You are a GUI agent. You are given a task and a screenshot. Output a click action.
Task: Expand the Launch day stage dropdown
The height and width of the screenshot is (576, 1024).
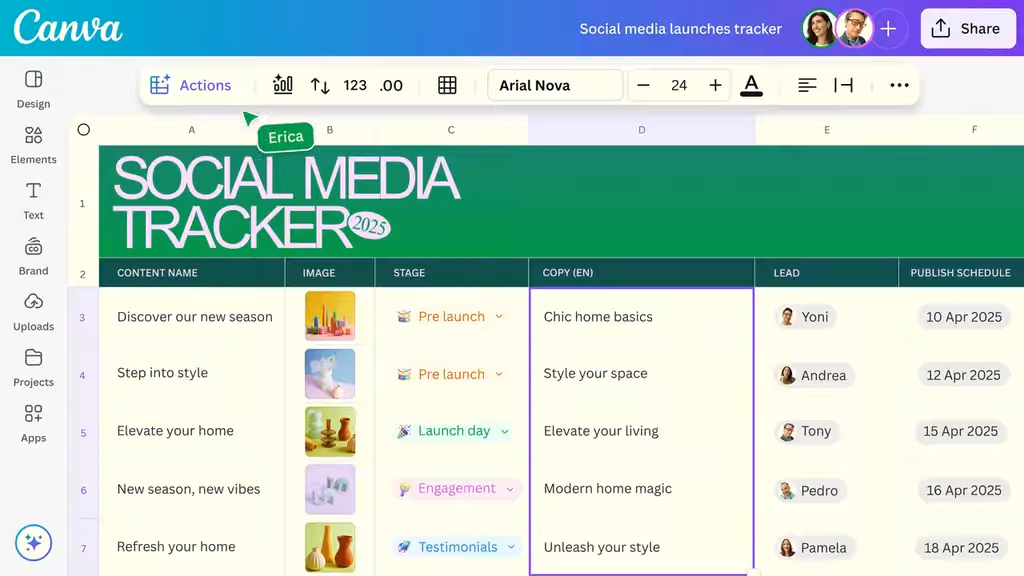[505, 432]
